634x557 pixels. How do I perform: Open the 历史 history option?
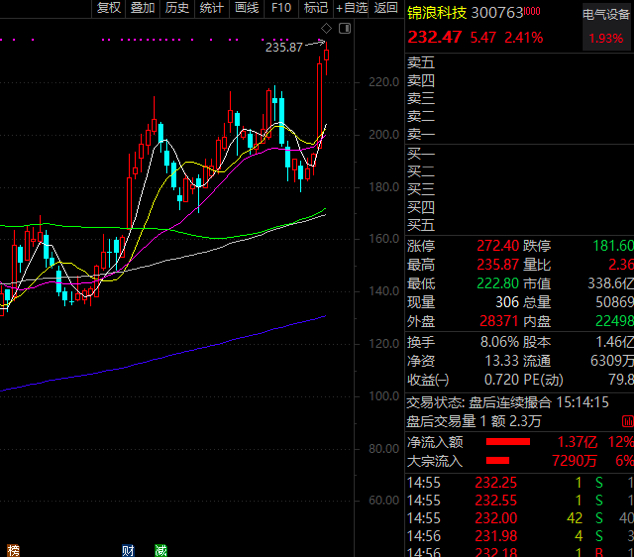(x=177, y=8)
